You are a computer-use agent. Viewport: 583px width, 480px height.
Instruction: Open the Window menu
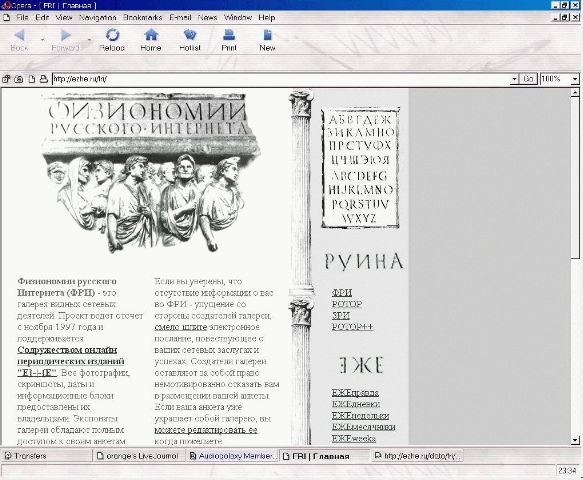point(238,17)
